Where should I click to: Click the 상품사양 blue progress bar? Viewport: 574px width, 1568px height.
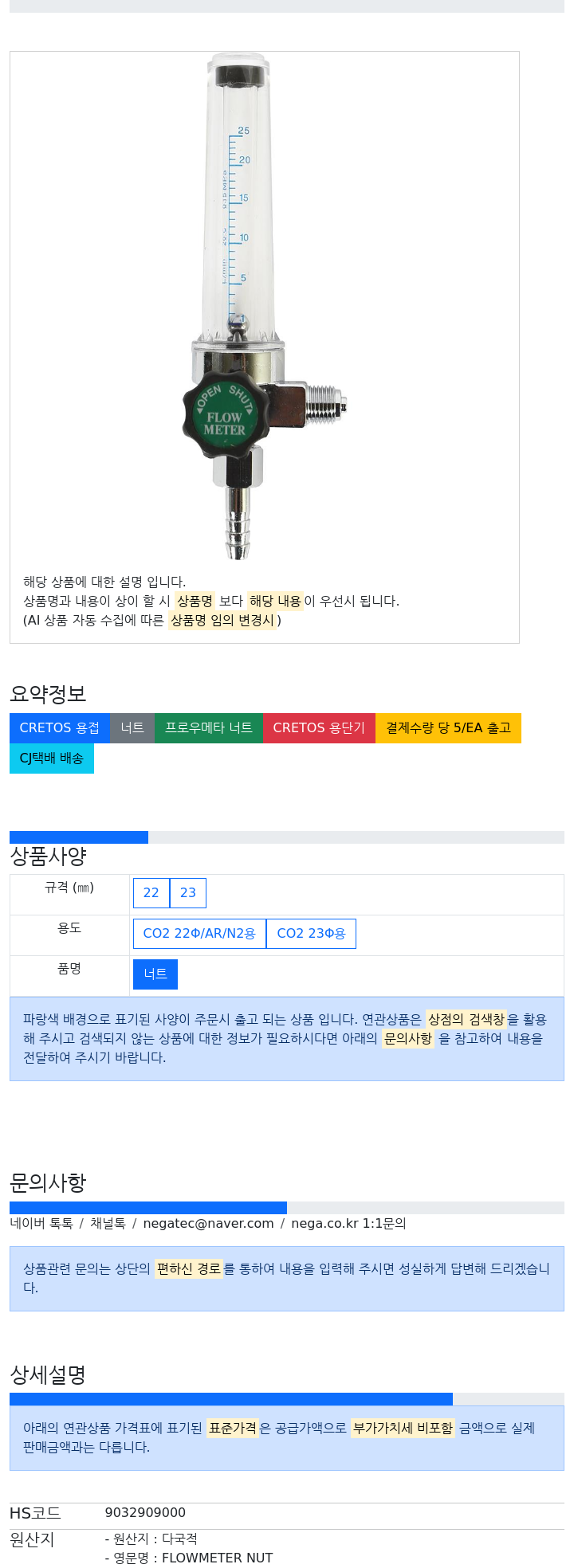pos(79,837)
